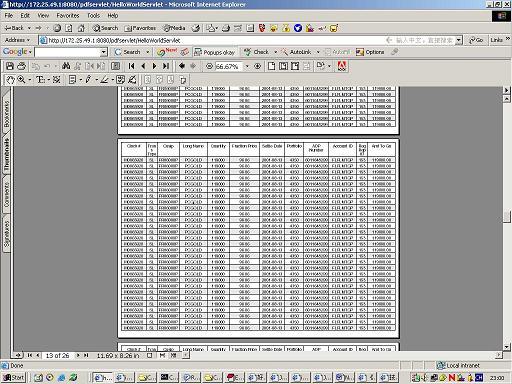Expand the Google search box dropdown
Screen dimensions: 512x384
tap(104, 52)
